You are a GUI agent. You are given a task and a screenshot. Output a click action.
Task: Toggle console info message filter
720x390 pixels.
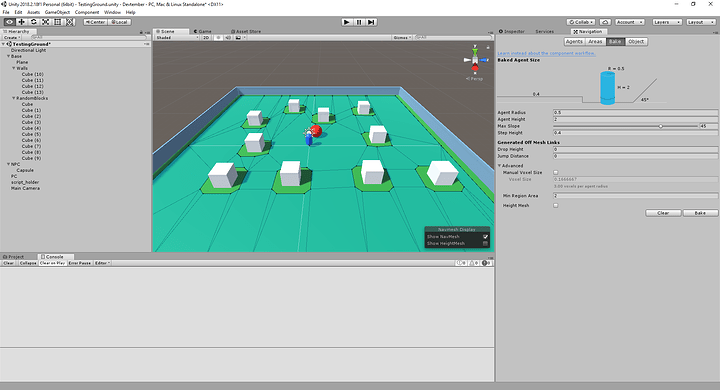pos(461,263)
